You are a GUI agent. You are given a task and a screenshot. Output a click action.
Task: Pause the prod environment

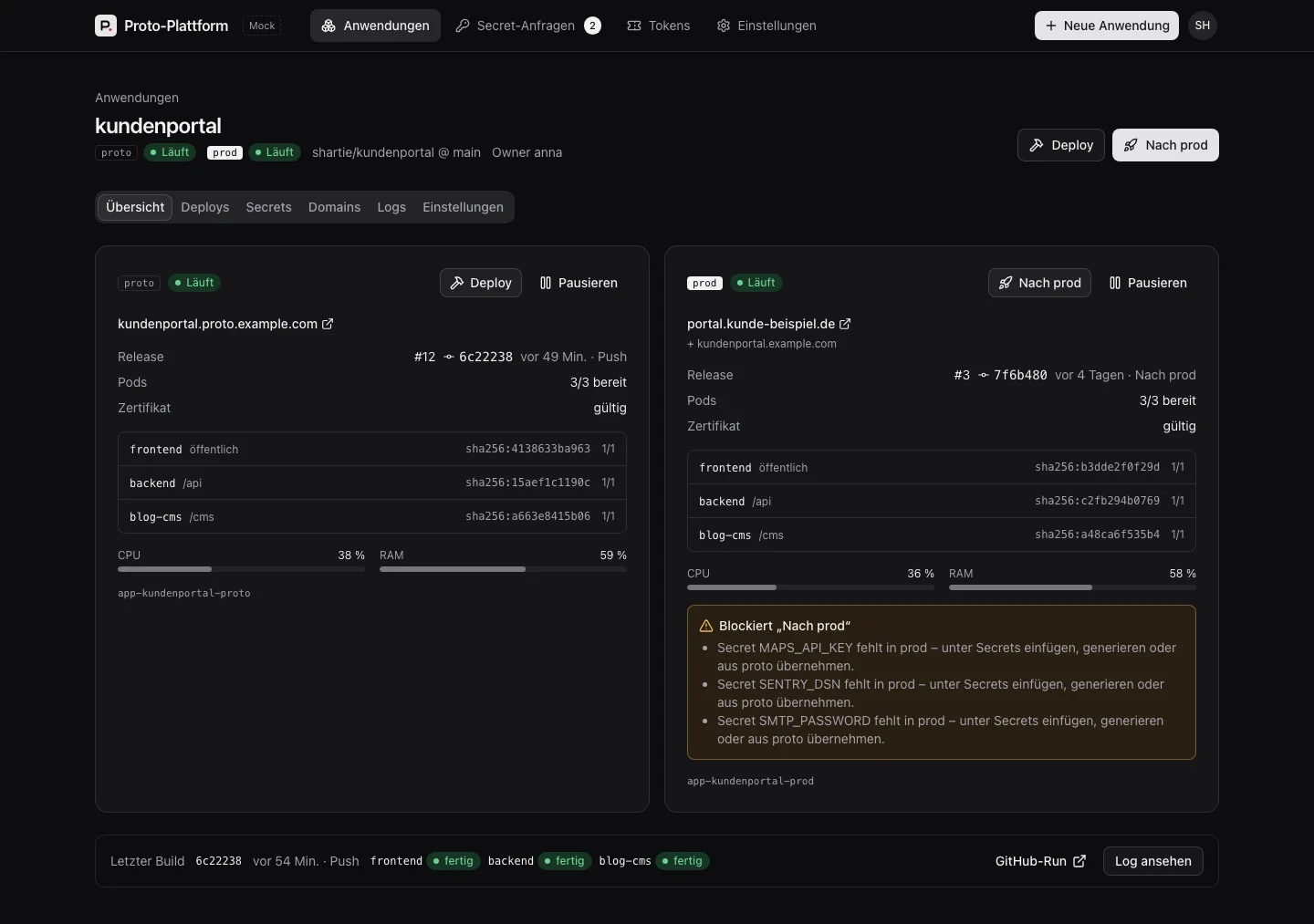[x=1148, y=283]
